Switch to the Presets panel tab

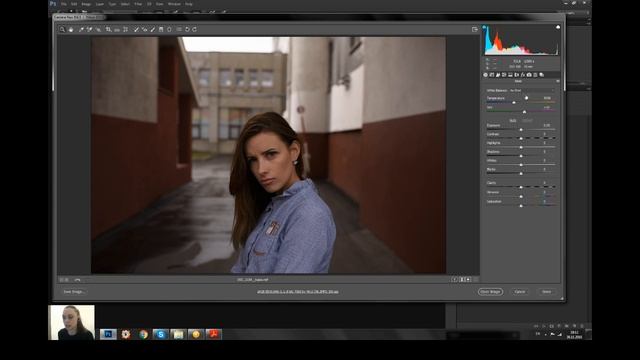(x=535, y=75)
